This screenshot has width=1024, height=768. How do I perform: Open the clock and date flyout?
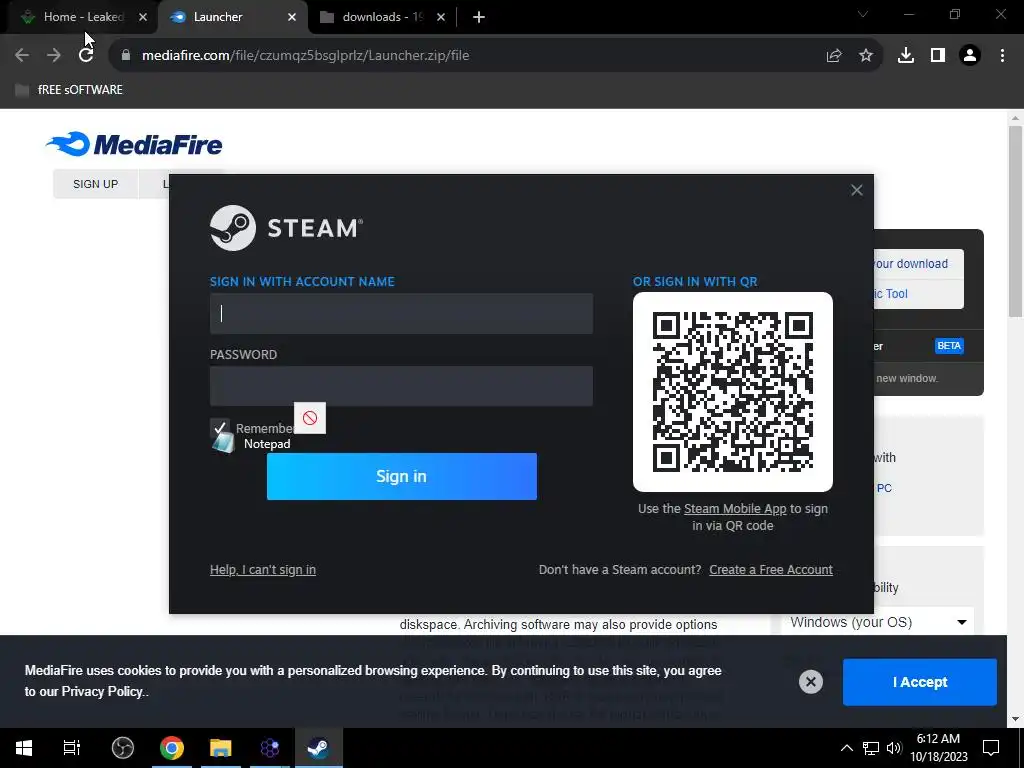(x=939, y=748)
